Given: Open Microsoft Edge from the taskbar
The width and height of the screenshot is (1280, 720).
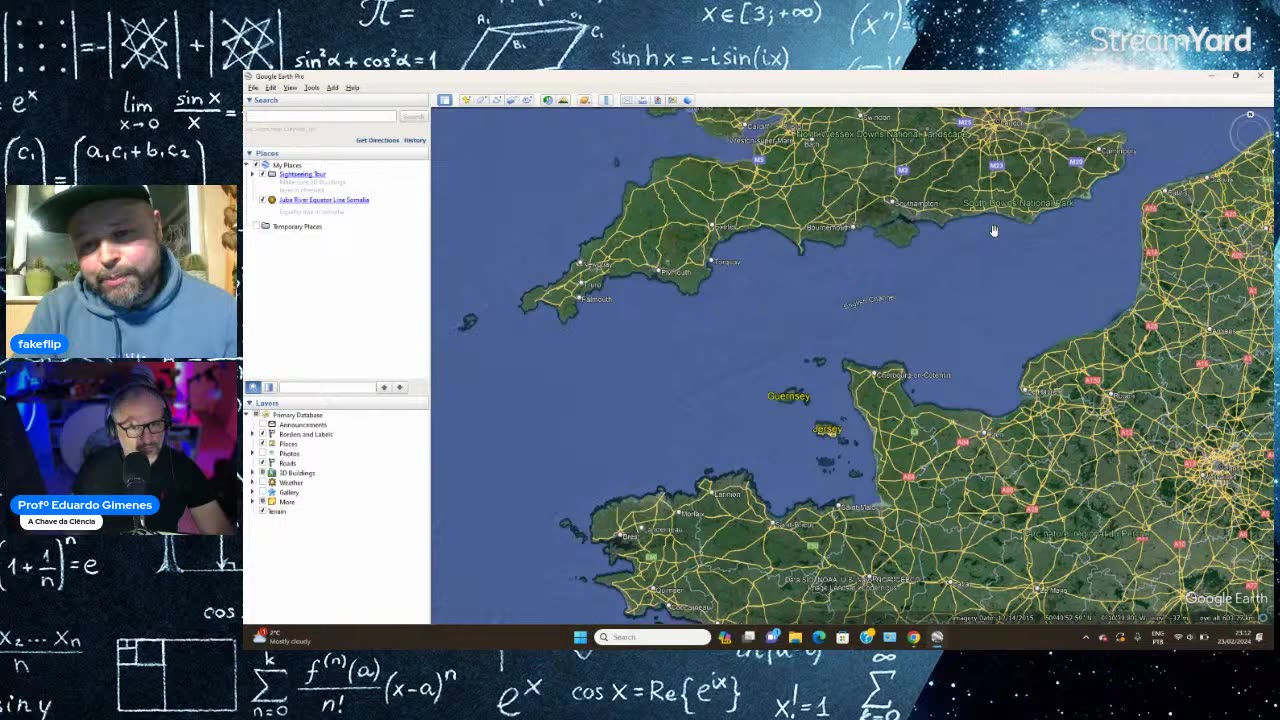Looking at the screenshot, I should tap(819, 637).
